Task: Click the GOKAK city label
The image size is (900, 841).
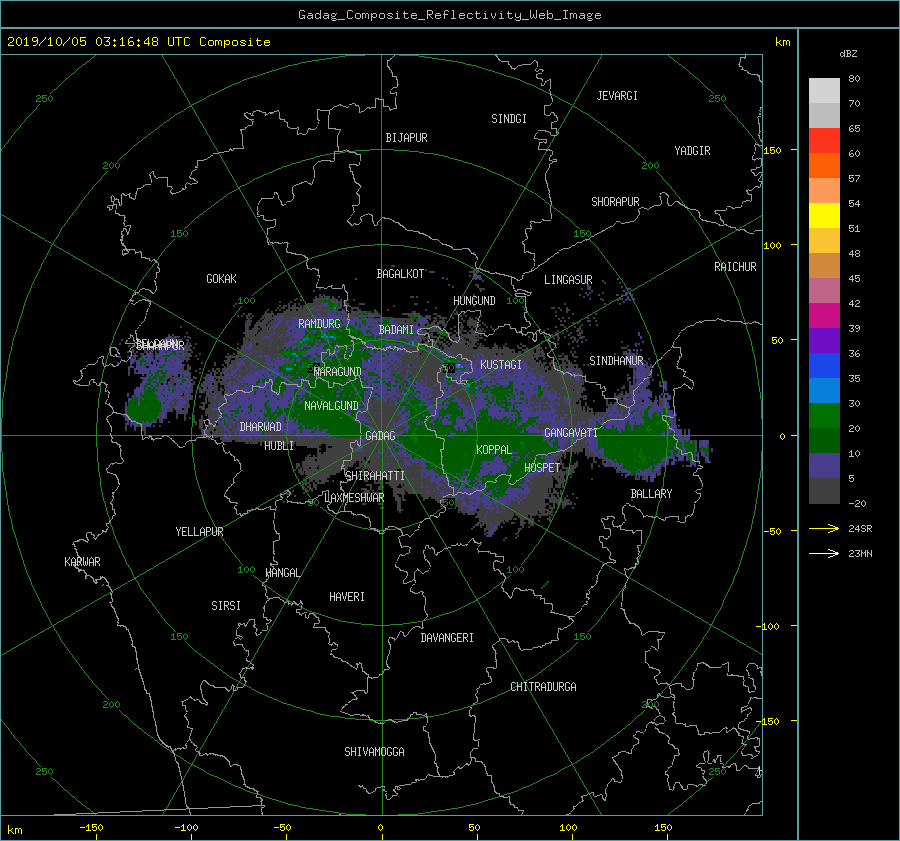Action: (221, 279)
